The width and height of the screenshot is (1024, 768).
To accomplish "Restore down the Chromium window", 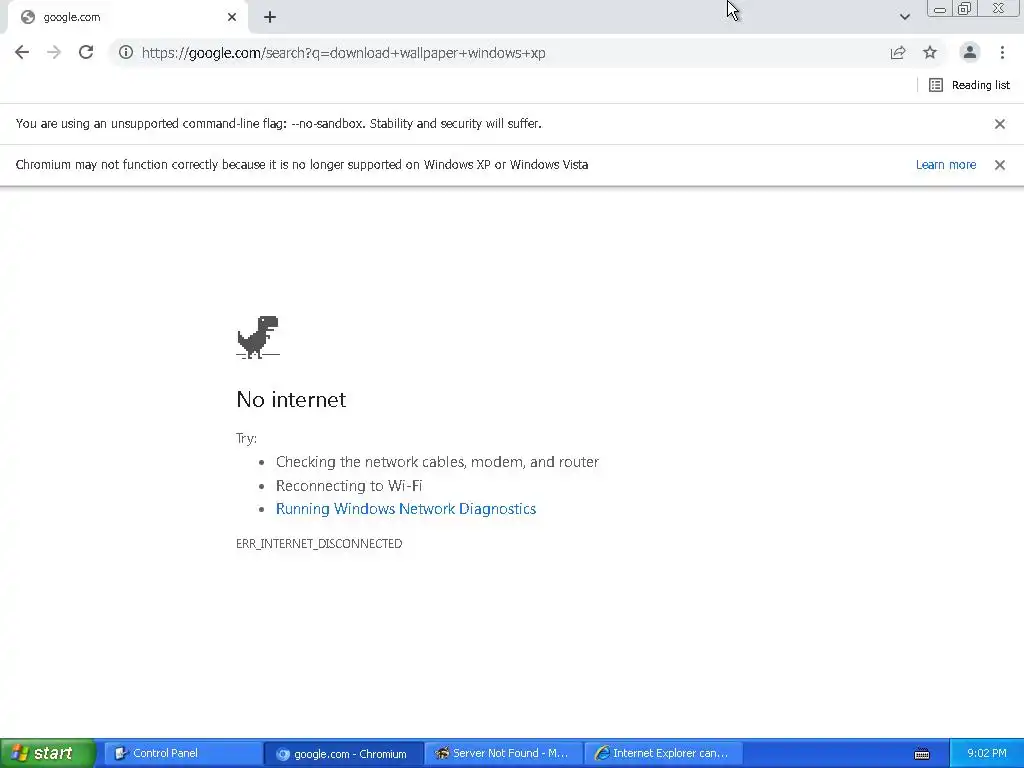I will pos(964,8).
